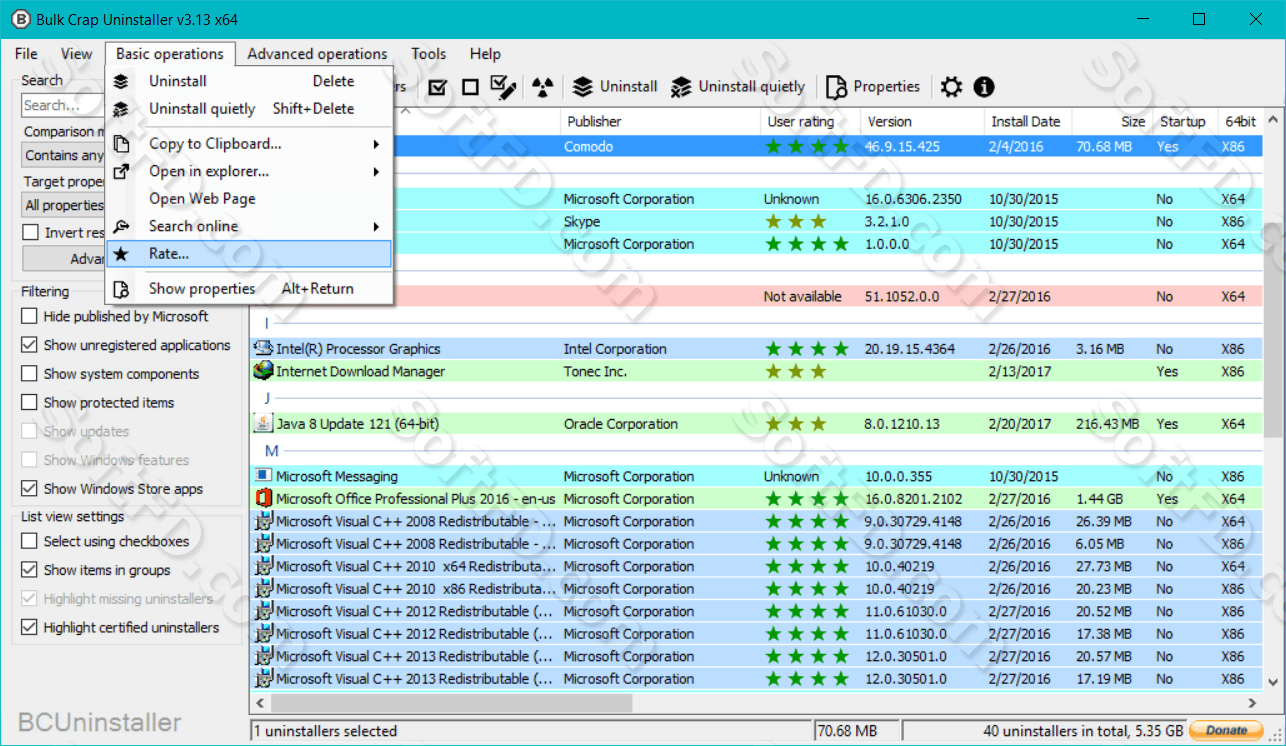Open the Help menu

tap(485, 54)
